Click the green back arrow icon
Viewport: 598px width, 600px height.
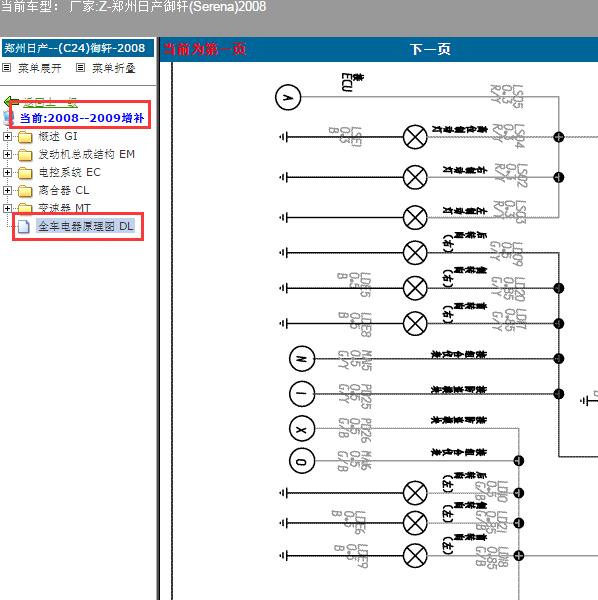click(x=11, y=101)
